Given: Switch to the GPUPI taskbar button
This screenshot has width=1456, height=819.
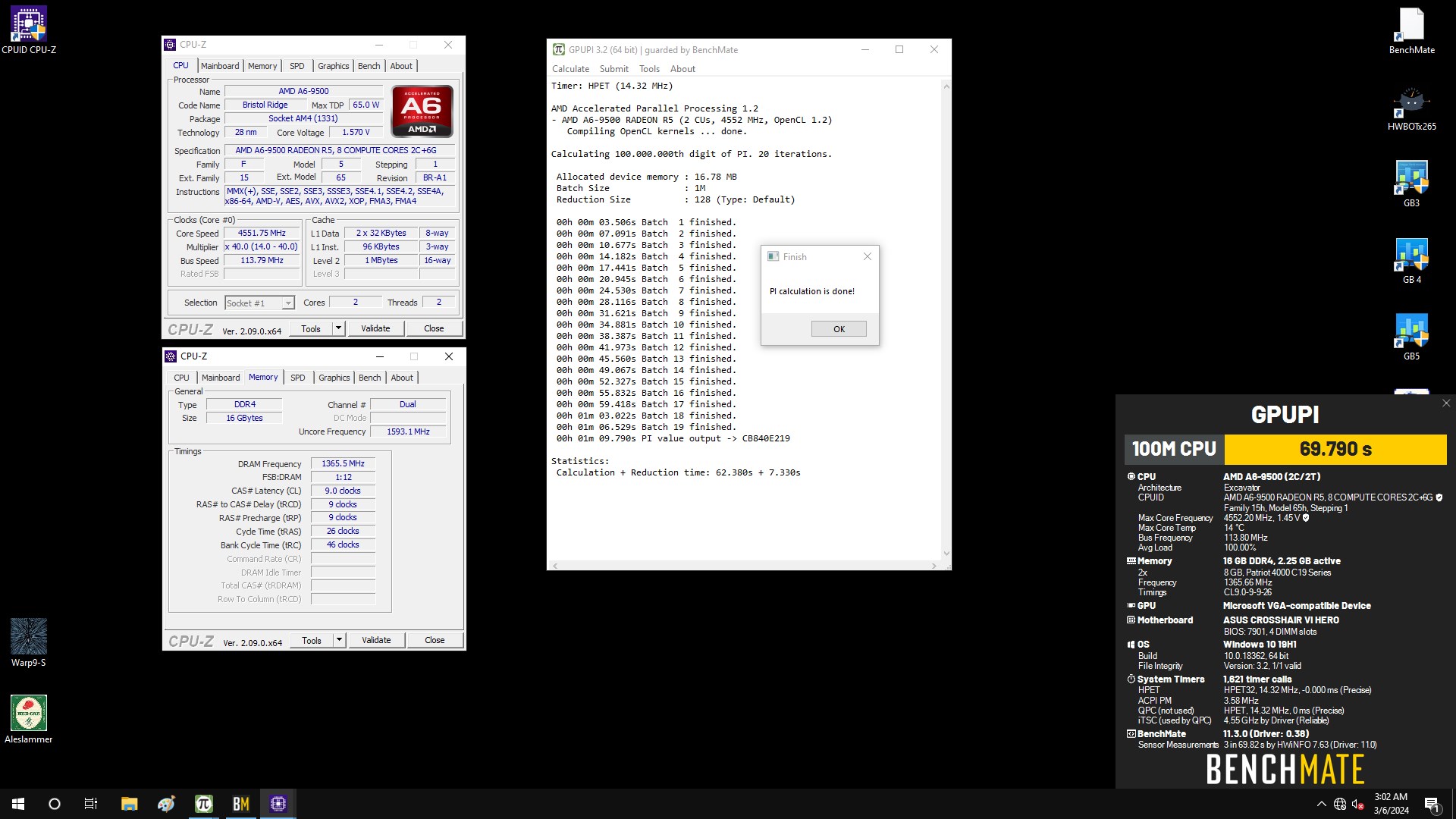Looking at the screenshot, I should coord(204,804).
